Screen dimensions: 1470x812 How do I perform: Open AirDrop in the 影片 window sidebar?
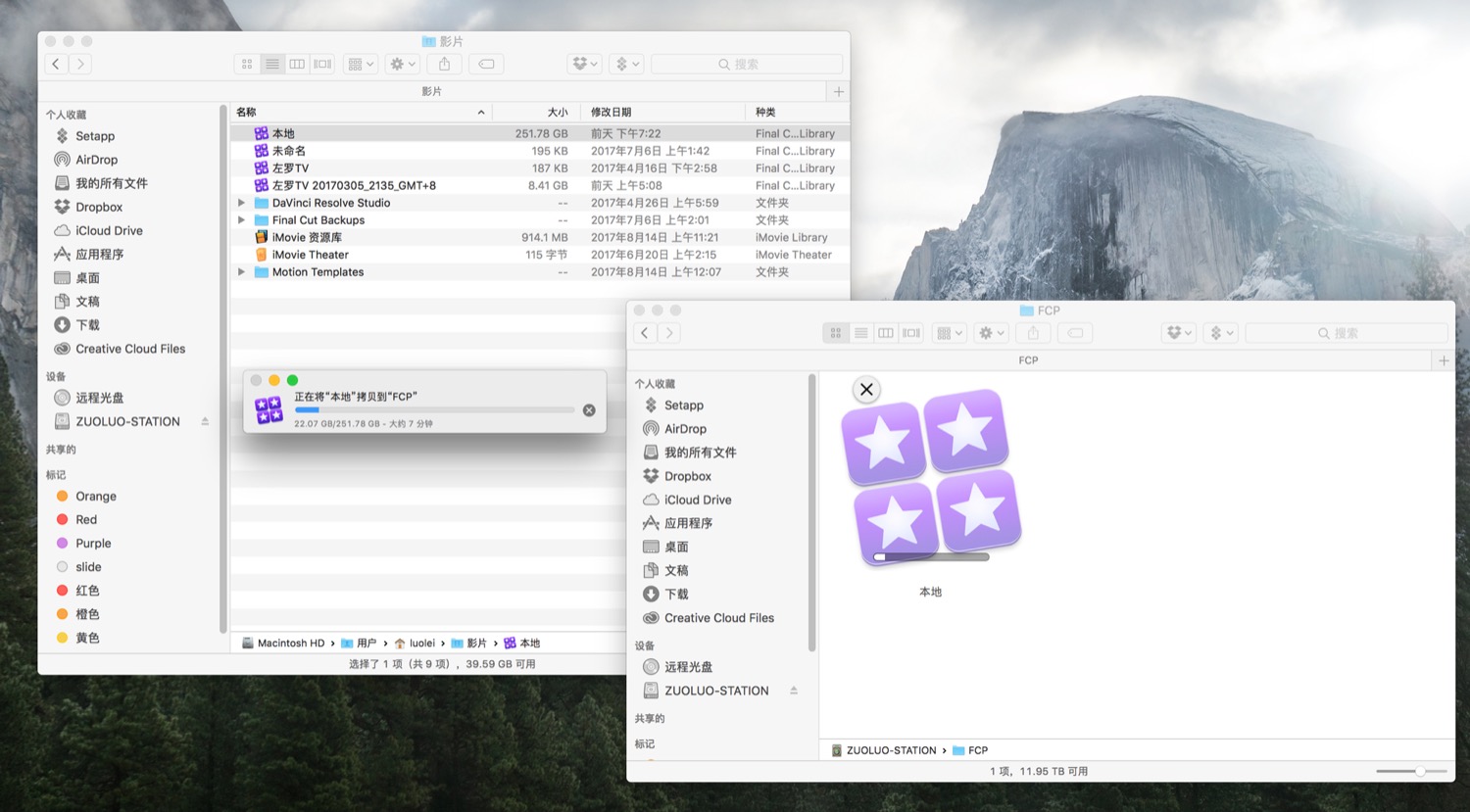pos(96,160)
